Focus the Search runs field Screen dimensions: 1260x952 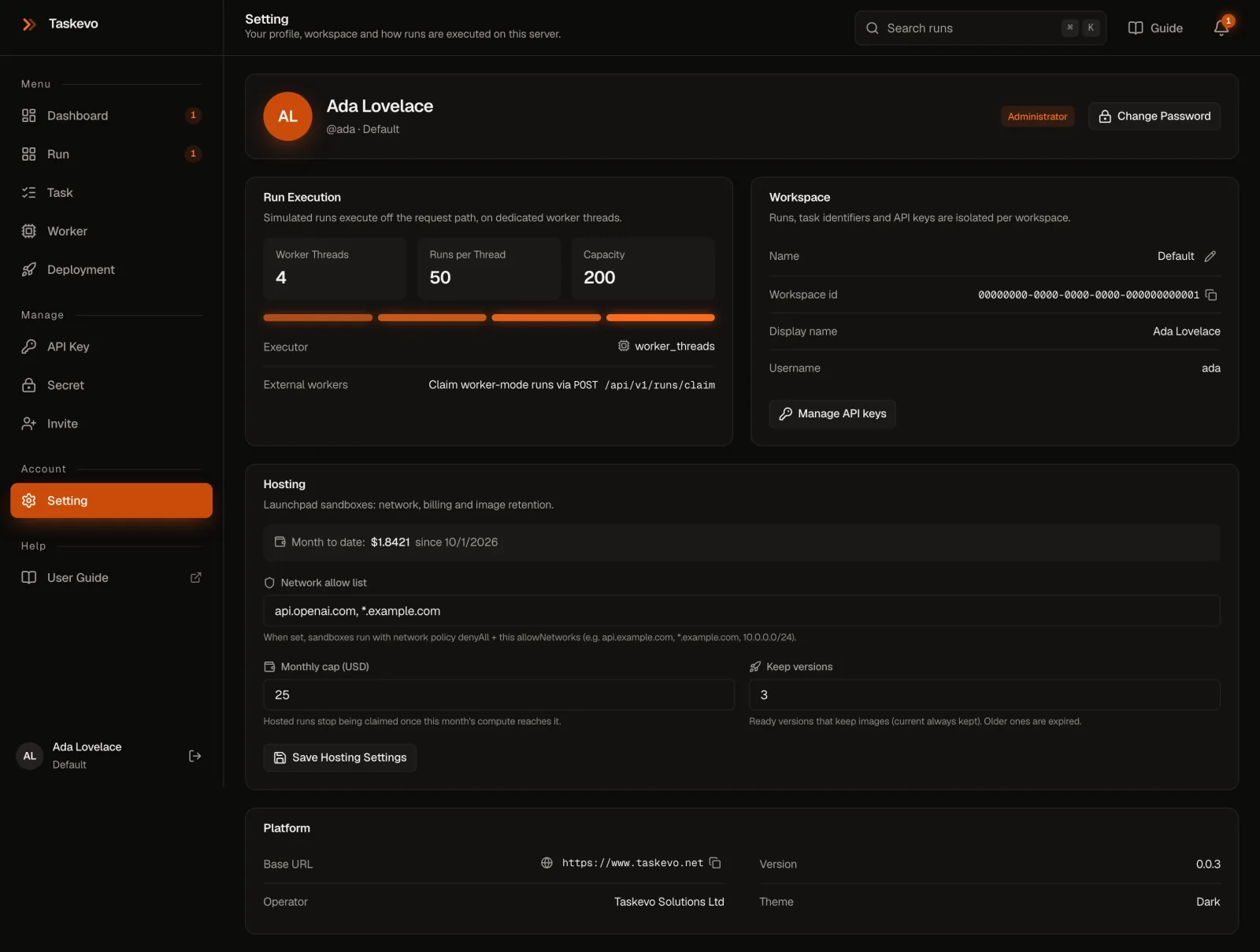980,28
